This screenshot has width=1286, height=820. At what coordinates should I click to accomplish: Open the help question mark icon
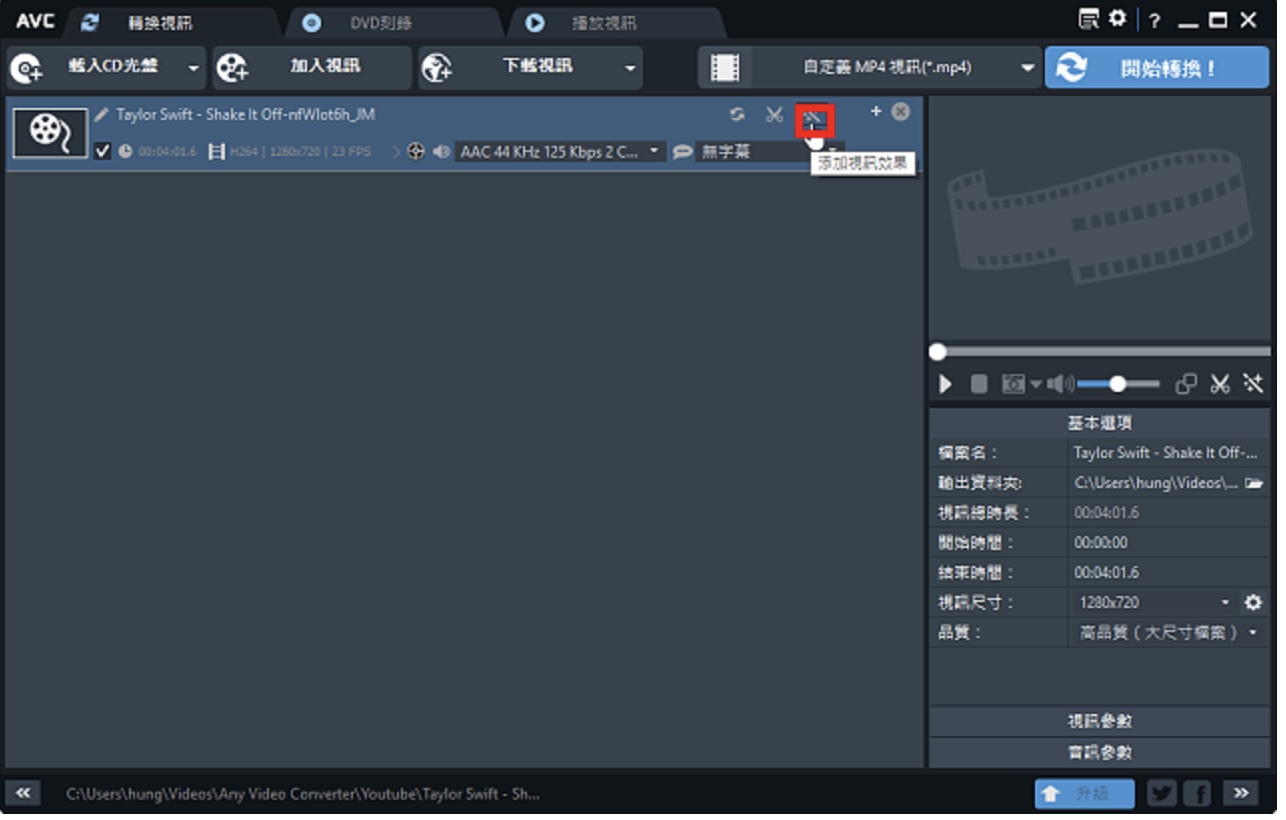pyautogui.click(x=1155, y=20)
